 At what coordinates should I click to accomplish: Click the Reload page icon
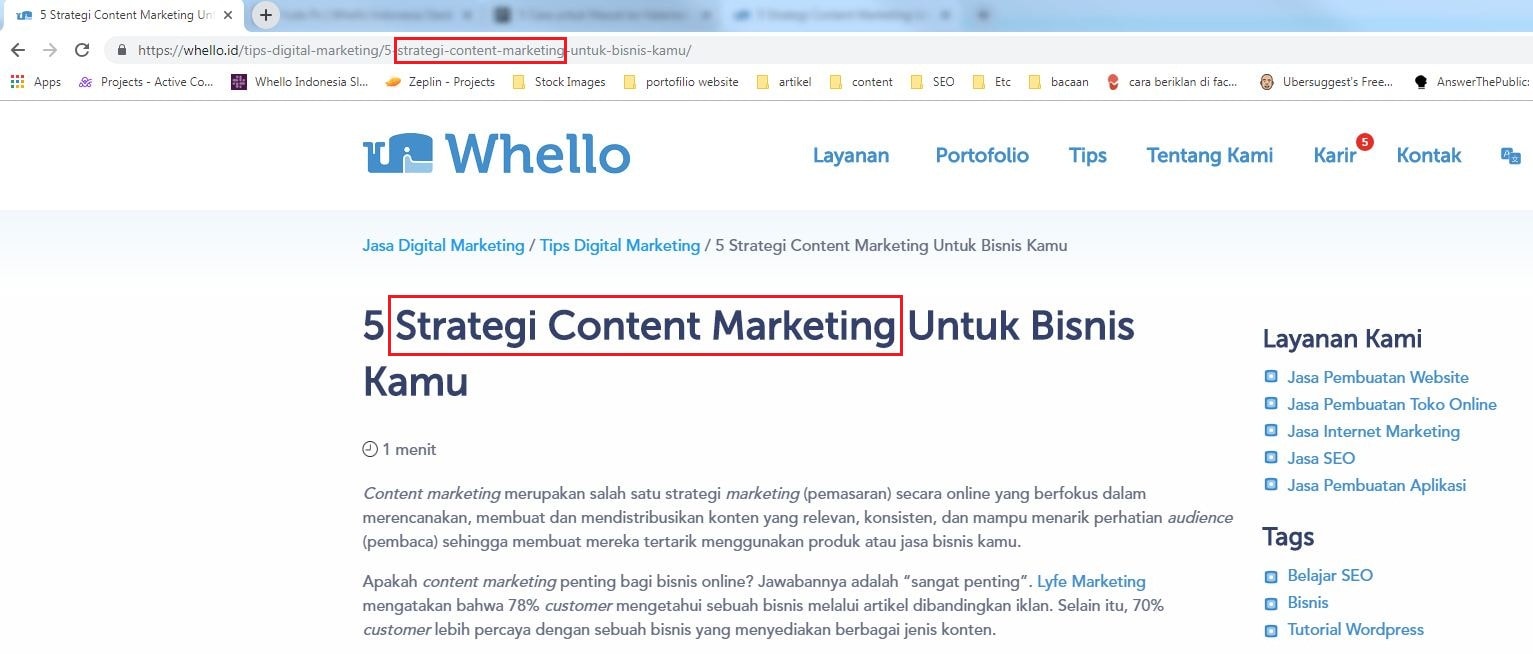[82, 50]
